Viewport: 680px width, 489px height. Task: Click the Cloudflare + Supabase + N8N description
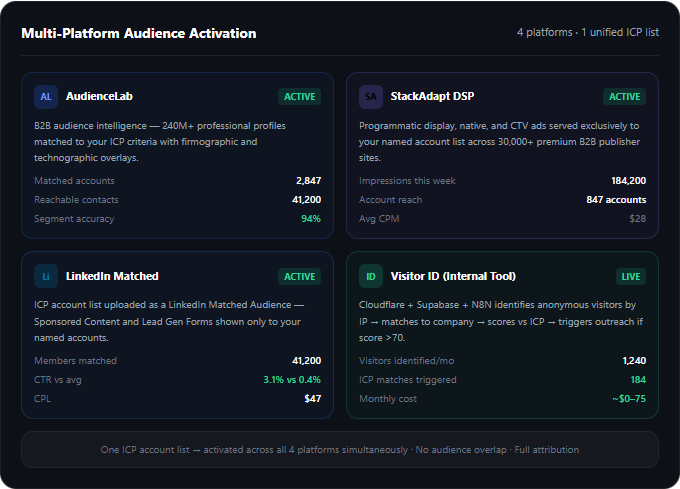(x=501, y=321)
